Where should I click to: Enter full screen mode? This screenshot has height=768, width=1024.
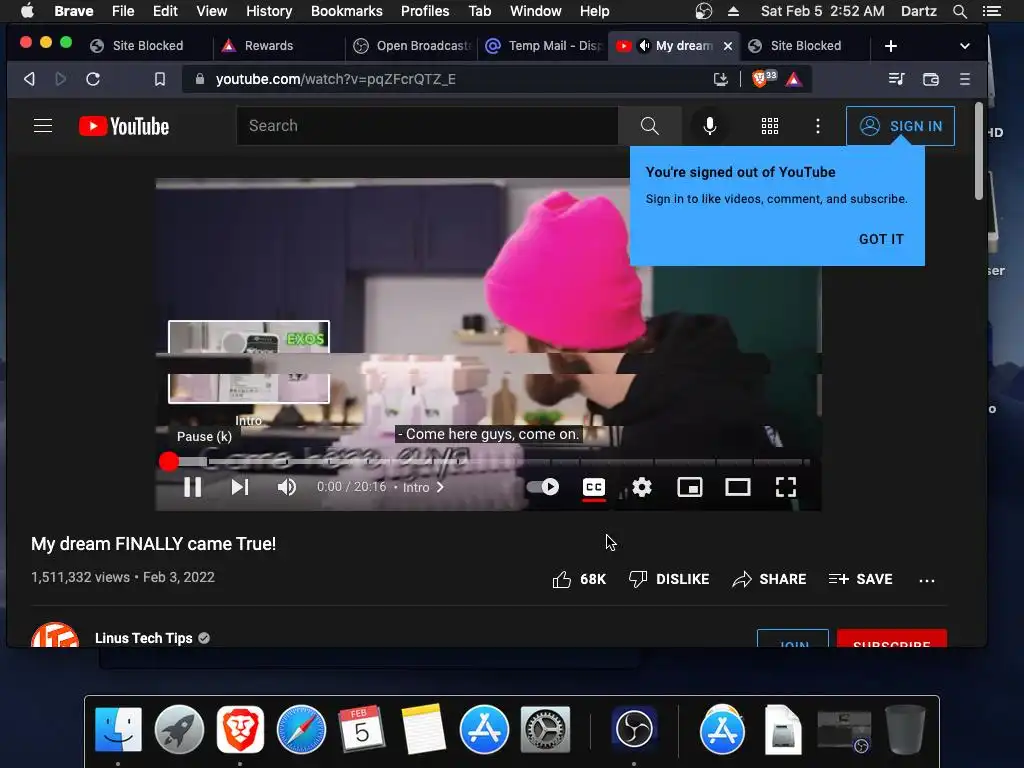[786, 487]
